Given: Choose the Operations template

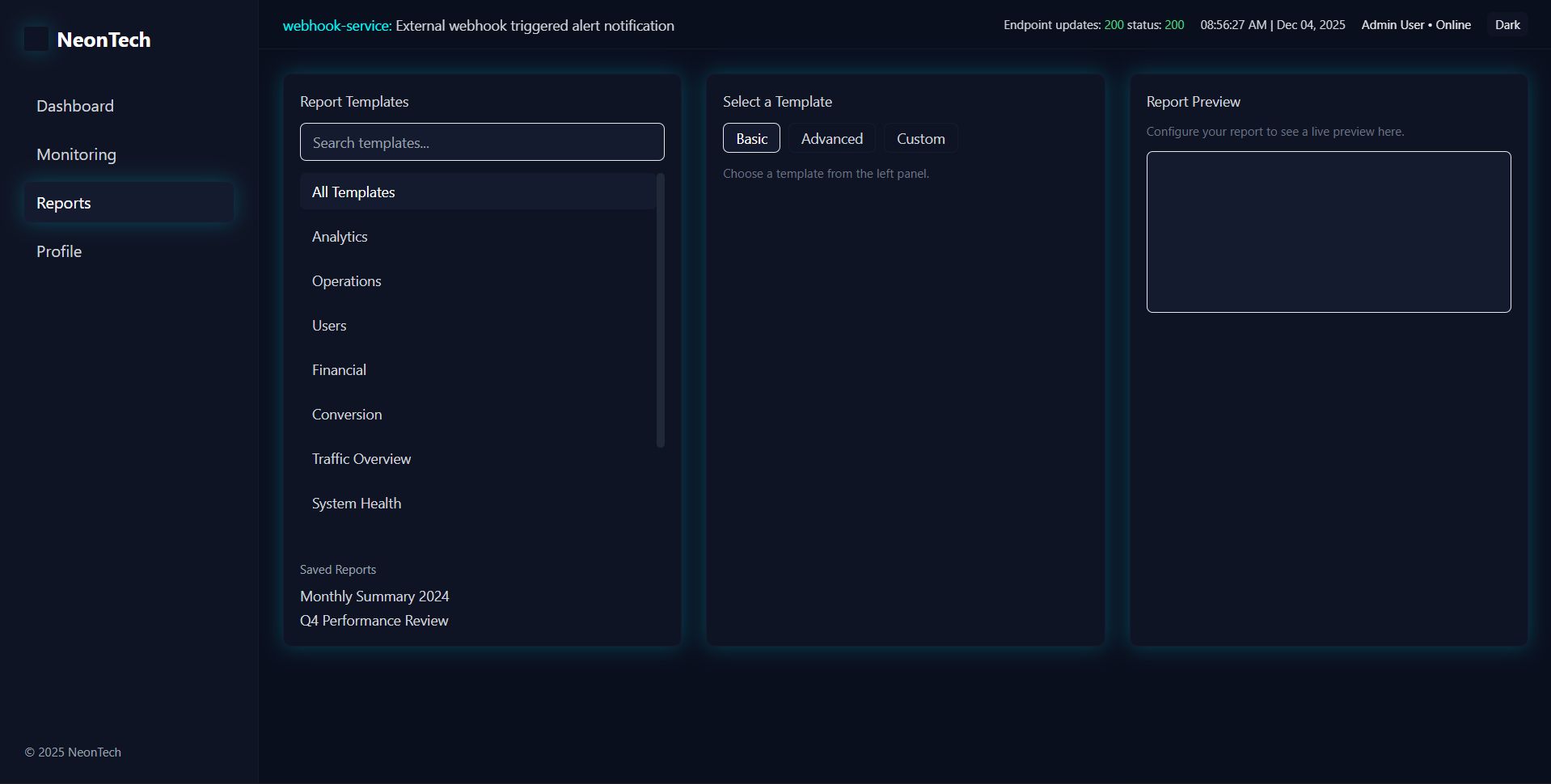Looking at the screenshot, I should coord(478,280).
